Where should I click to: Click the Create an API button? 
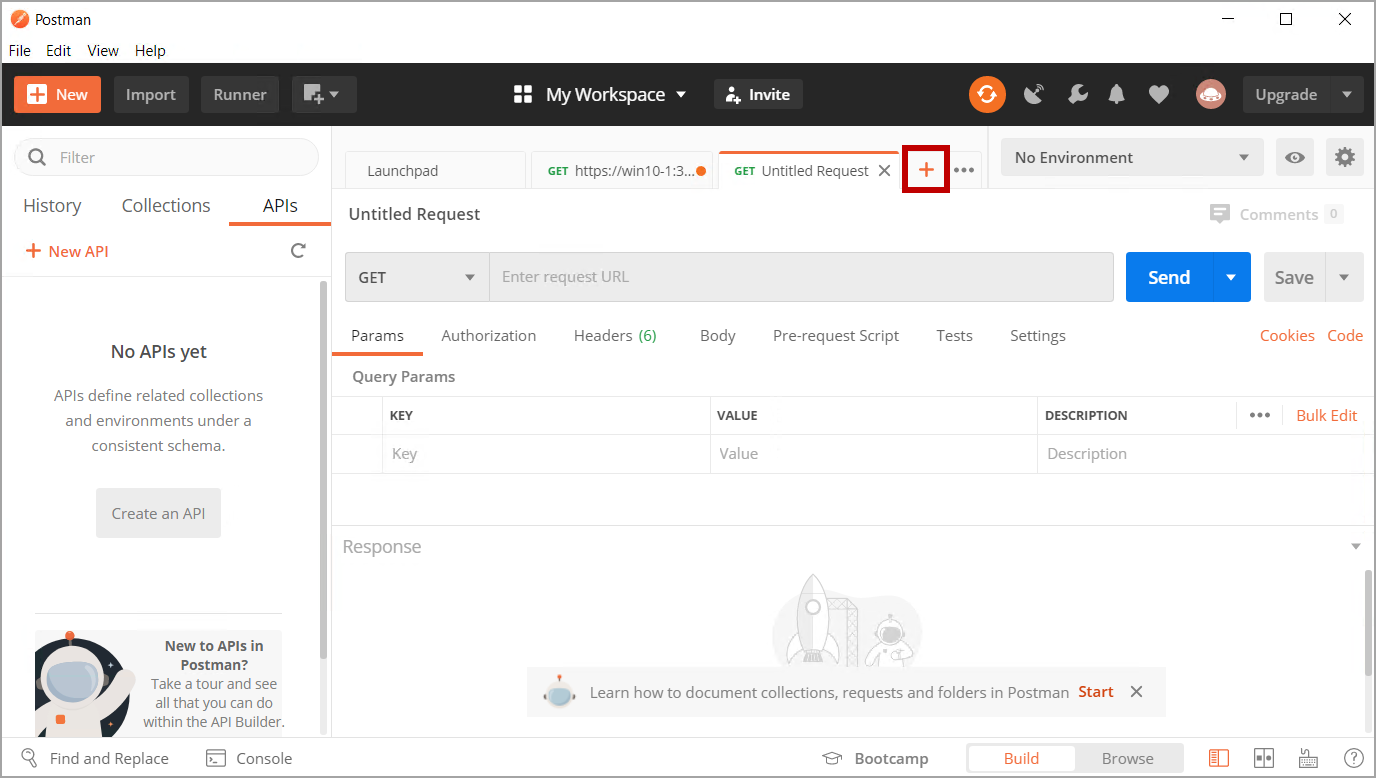(x=158, y=513)
